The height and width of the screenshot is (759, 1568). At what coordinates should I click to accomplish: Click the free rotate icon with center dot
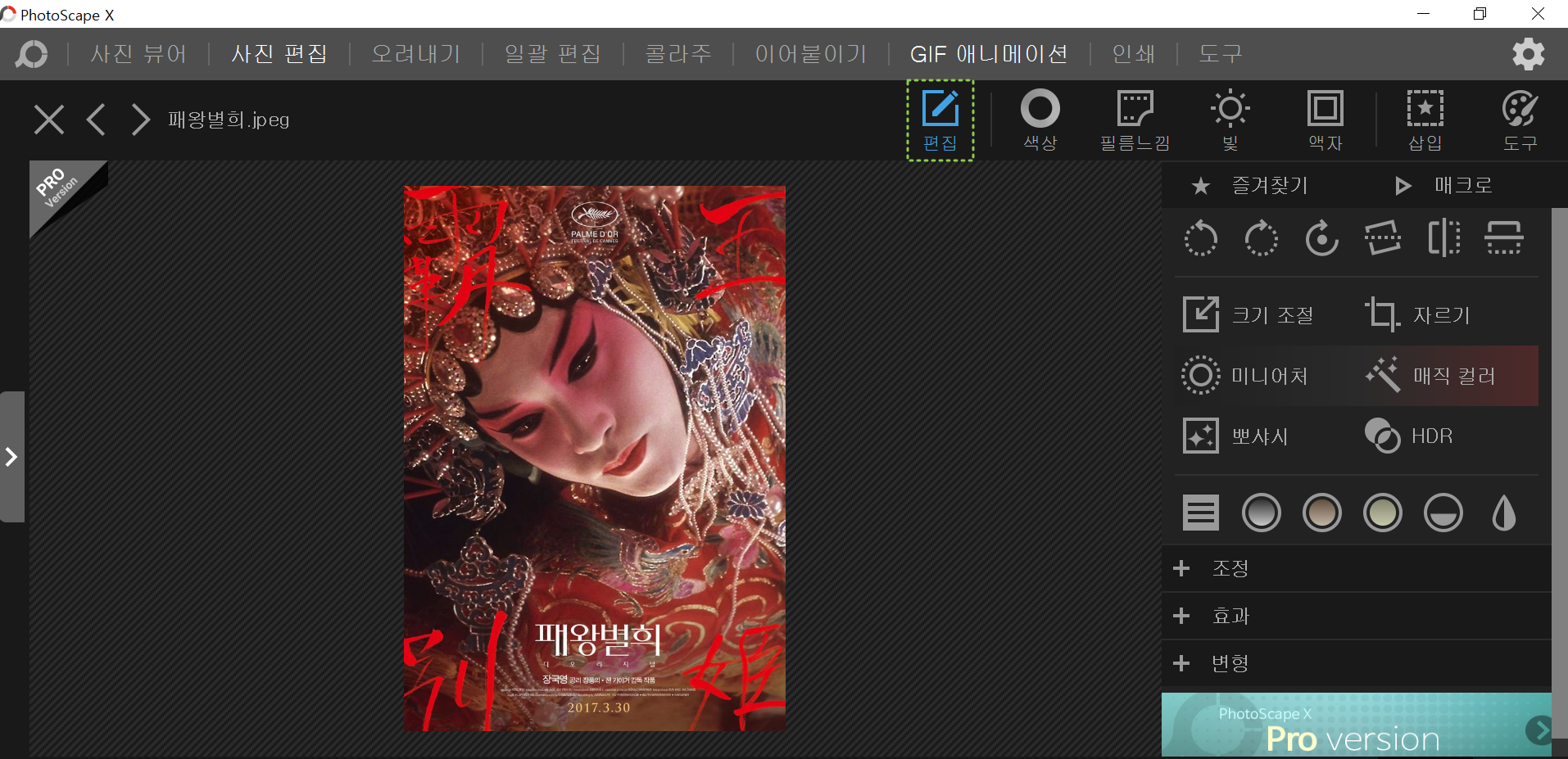point(1322,238)
